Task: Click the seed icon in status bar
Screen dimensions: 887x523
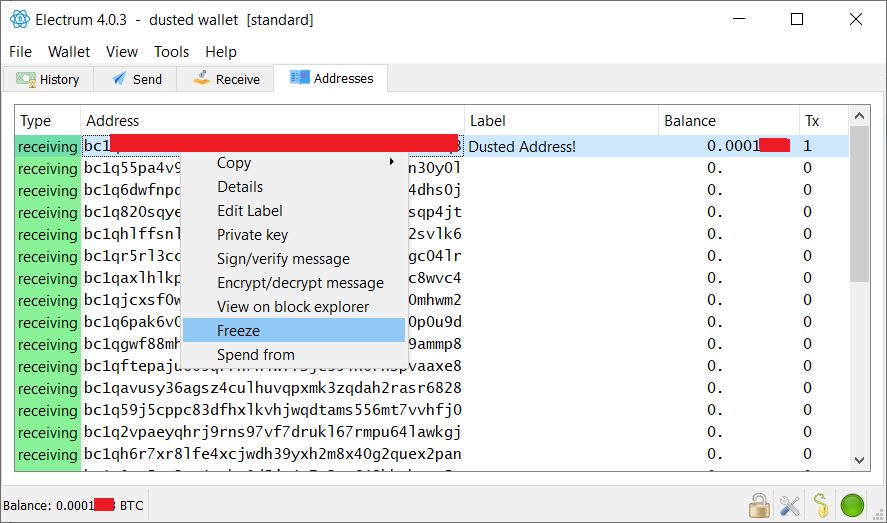Action: pos(821,505)
